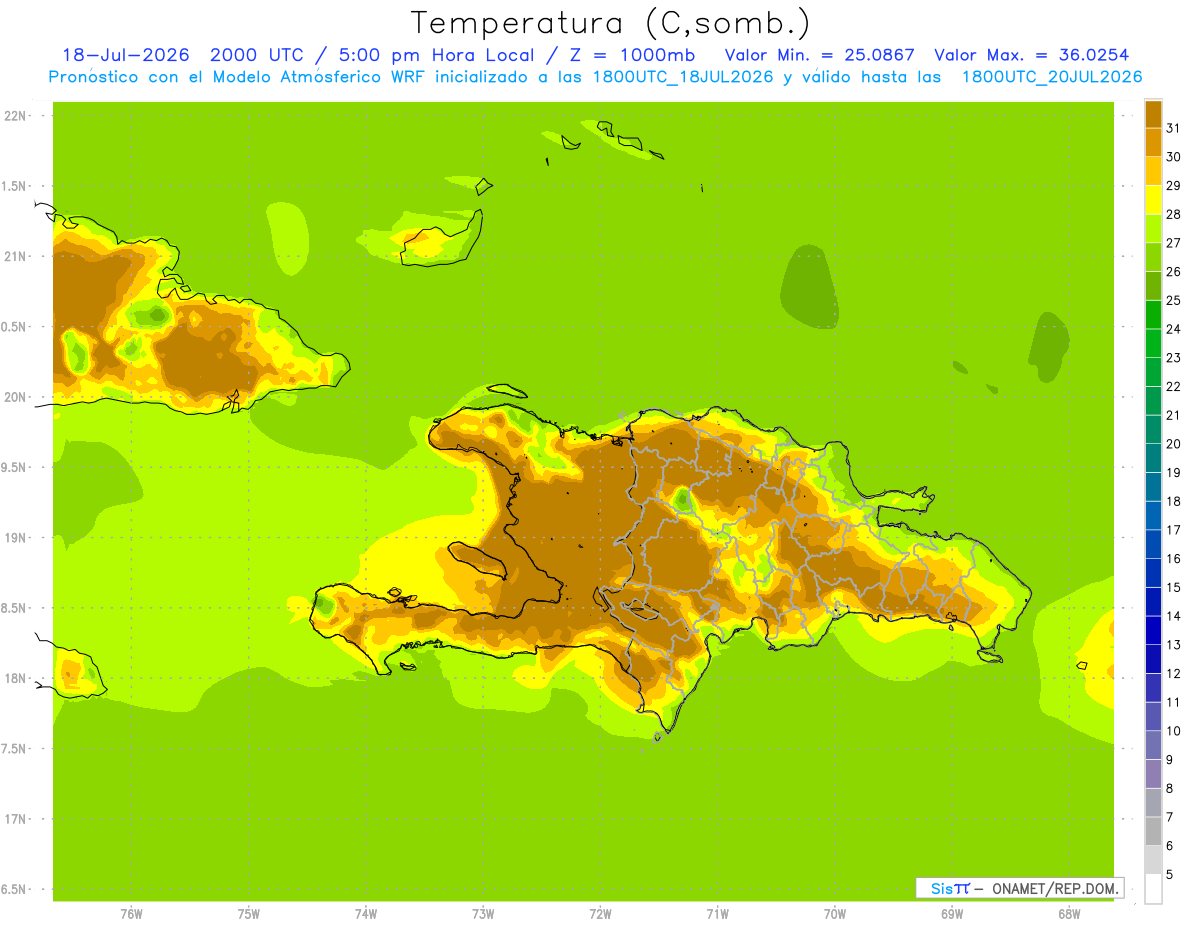
Task: Click the legend value "13"
Action: [1173, 645]
